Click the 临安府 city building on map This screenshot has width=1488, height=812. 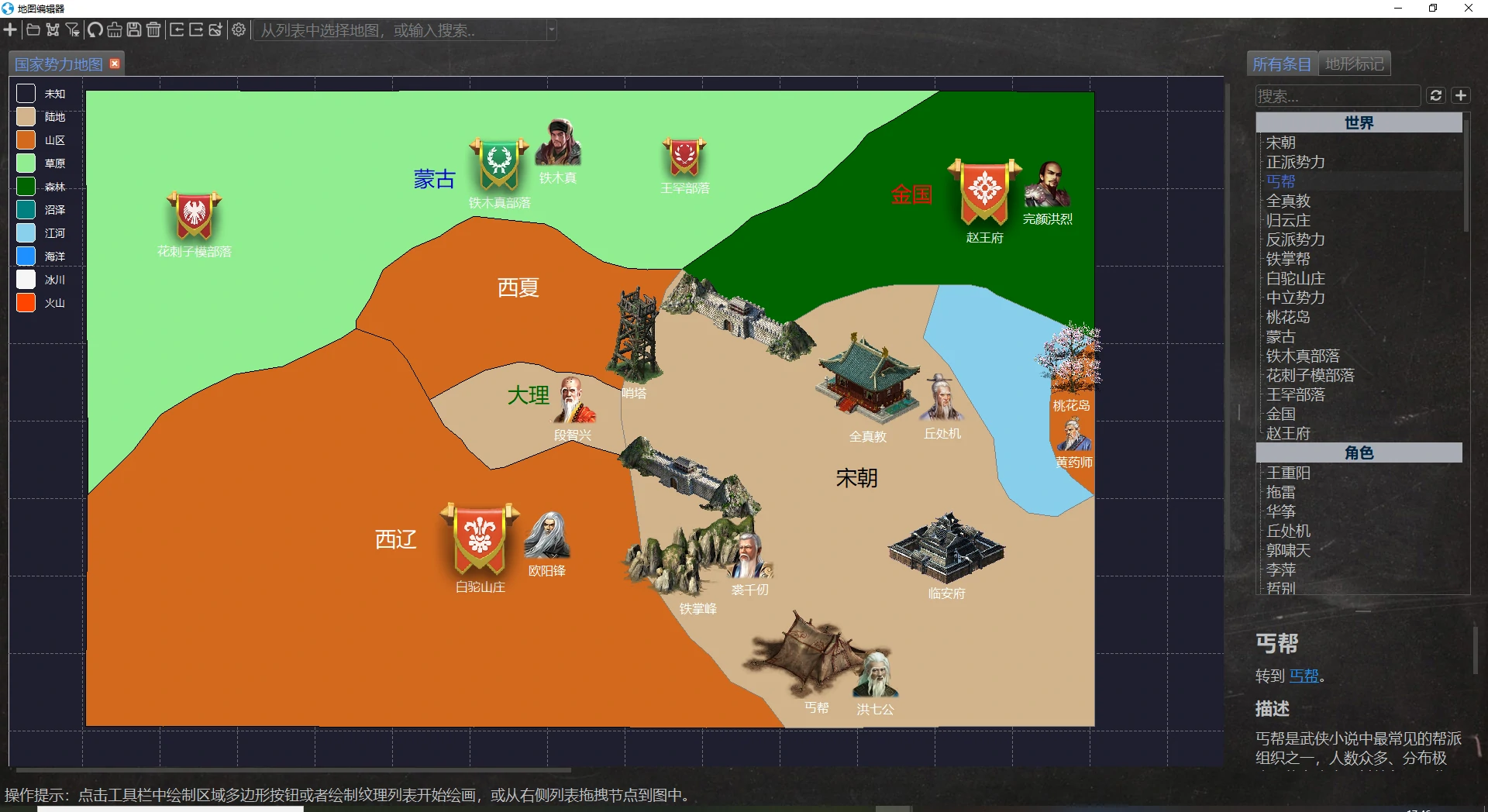click(946, 548)
